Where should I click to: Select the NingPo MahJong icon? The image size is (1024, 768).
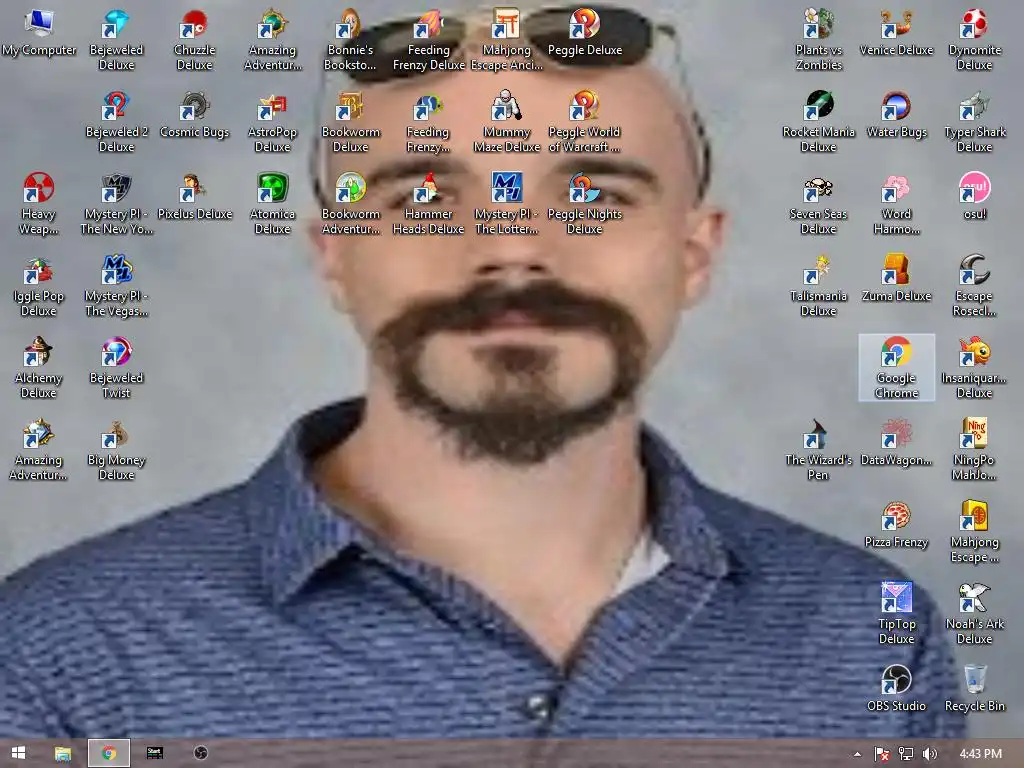(x=974, y=450)
